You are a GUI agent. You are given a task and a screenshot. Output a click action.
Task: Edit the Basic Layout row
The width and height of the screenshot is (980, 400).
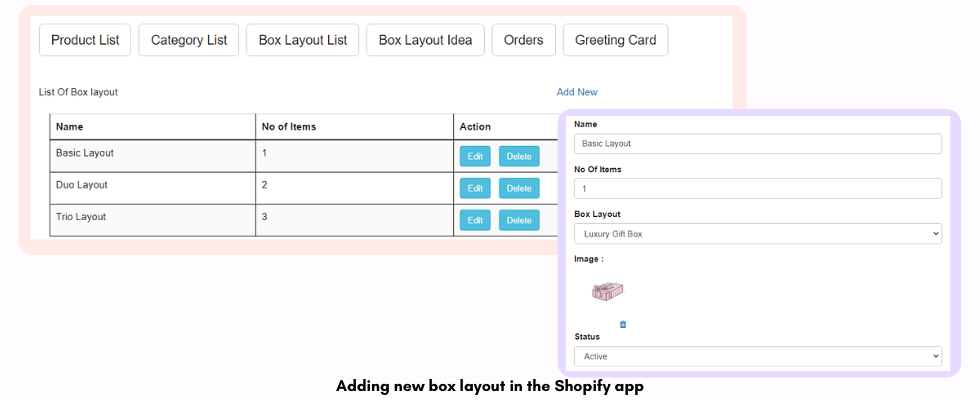point(475,156)
